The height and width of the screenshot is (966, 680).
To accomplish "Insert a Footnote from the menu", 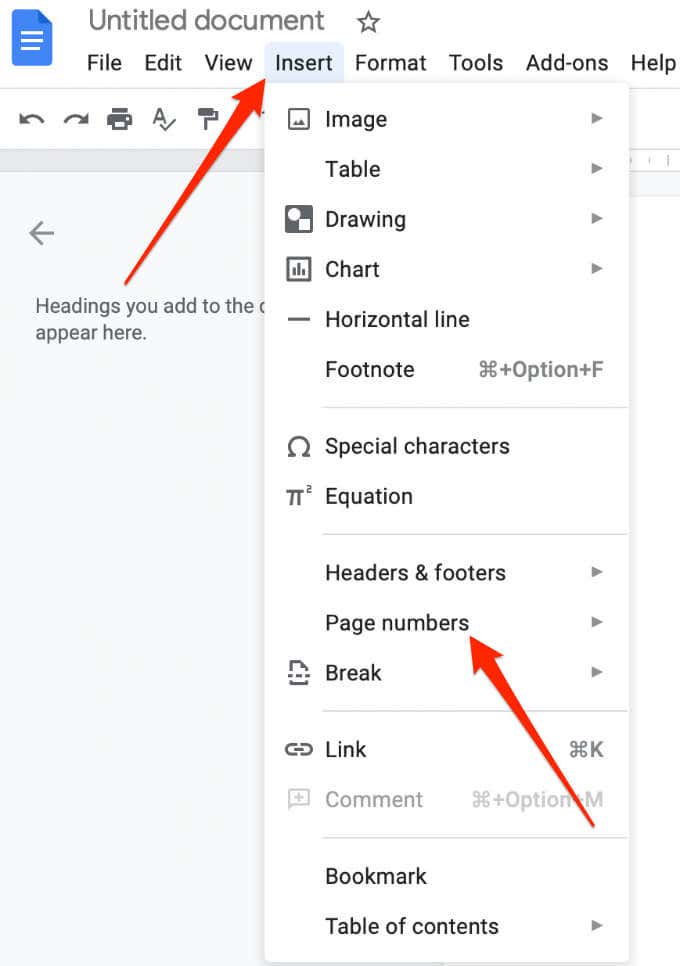I will click(447, 370).
